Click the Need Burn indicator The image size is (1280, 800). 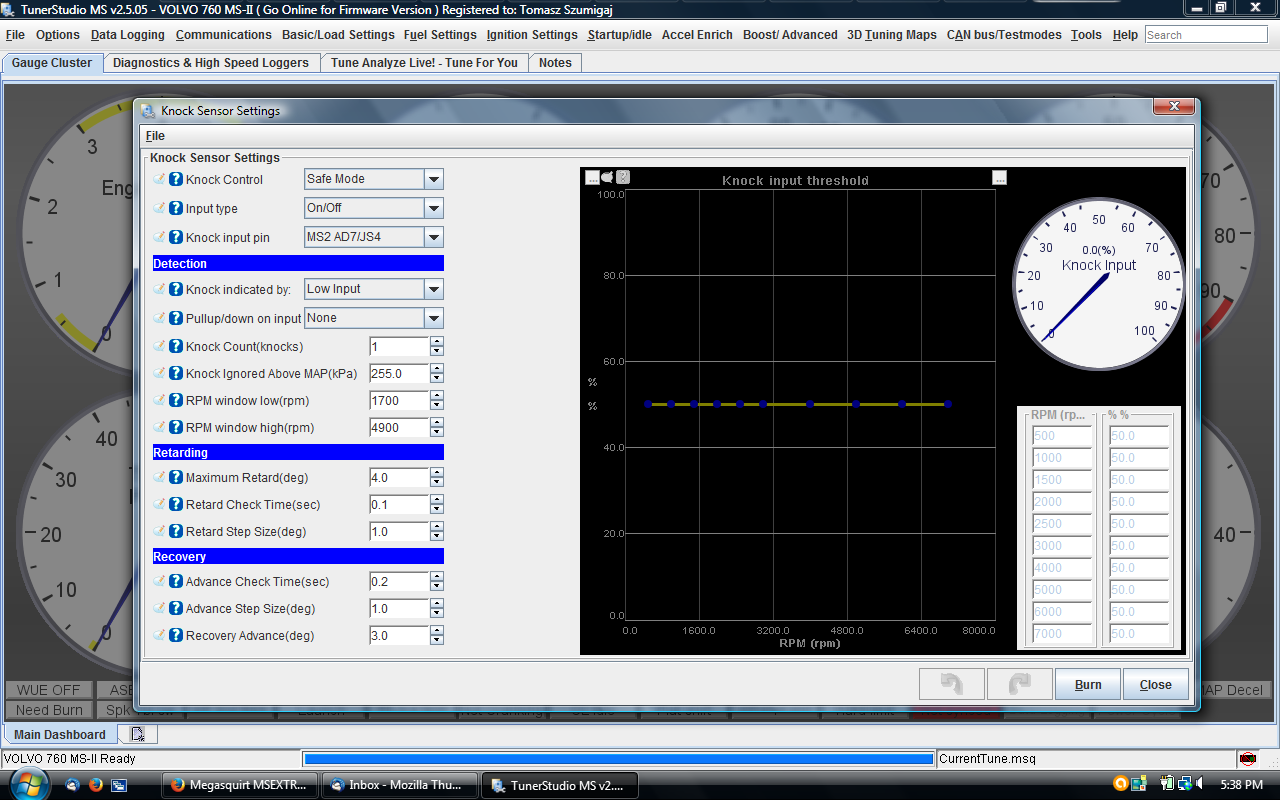[x=49, y=710]
